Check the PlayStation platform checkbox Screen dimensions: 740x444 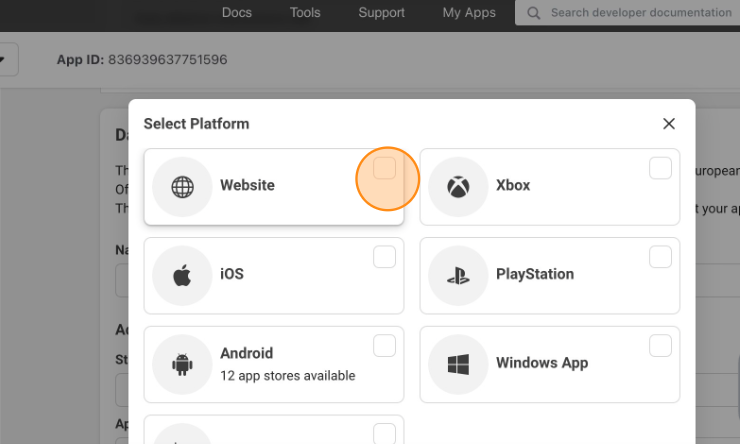coord(660,257)
